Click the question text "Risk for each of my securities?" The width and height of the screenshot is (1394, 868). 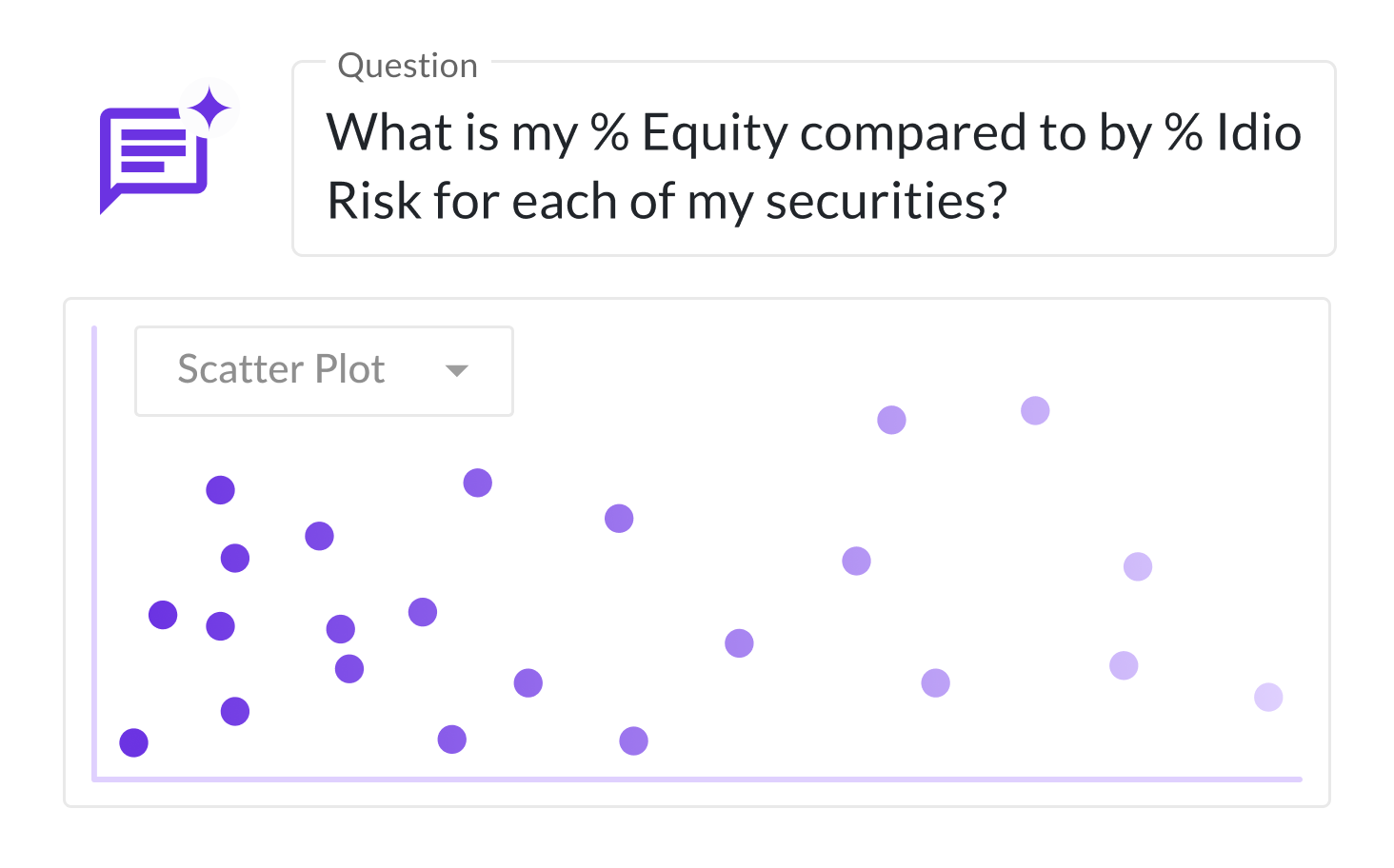[667, 202]
